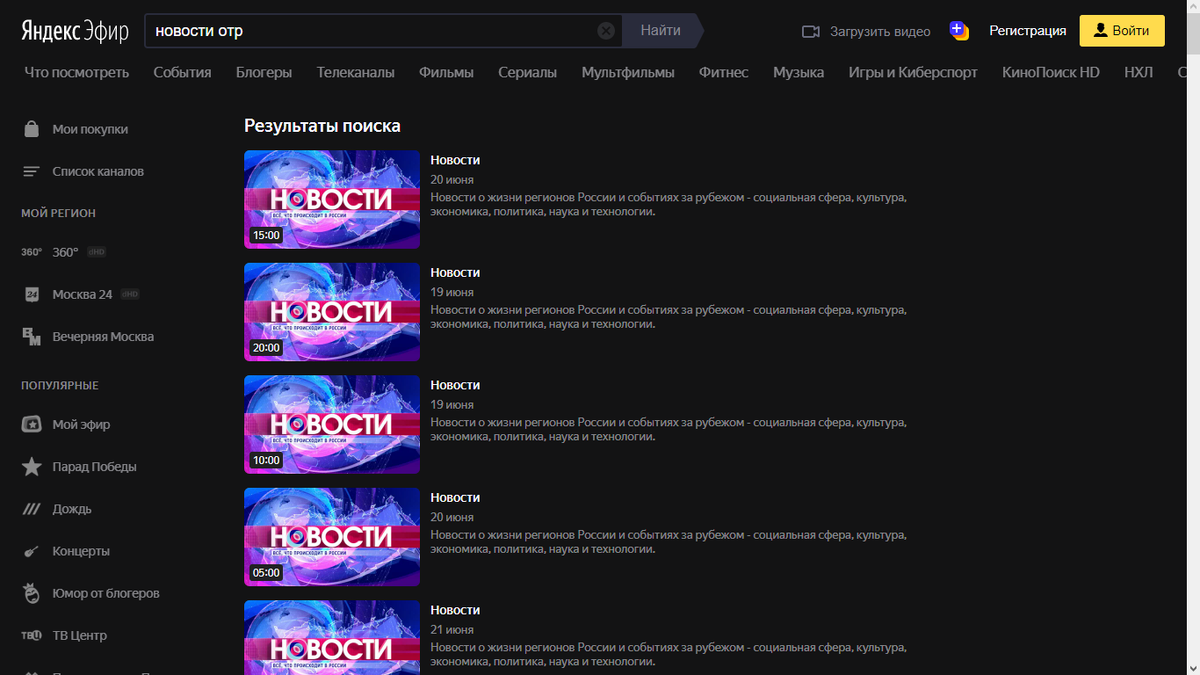Open Игры и Киберспорт tab
Screen dimensions: 1200x675
click(x=913, y=72)
